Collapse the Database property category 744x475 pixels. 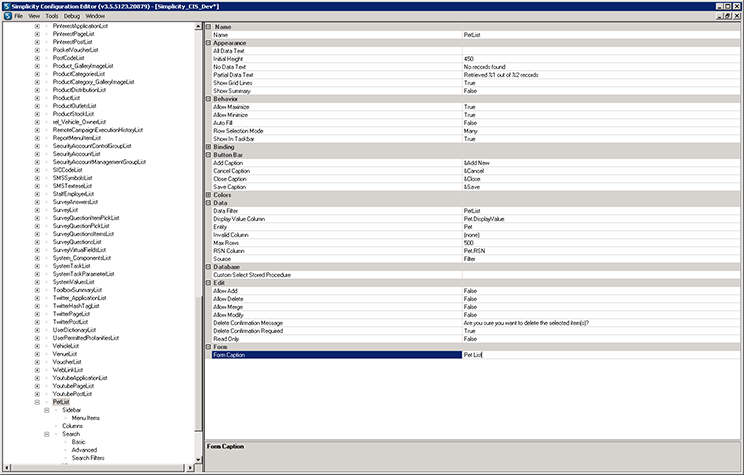(208, 267)
